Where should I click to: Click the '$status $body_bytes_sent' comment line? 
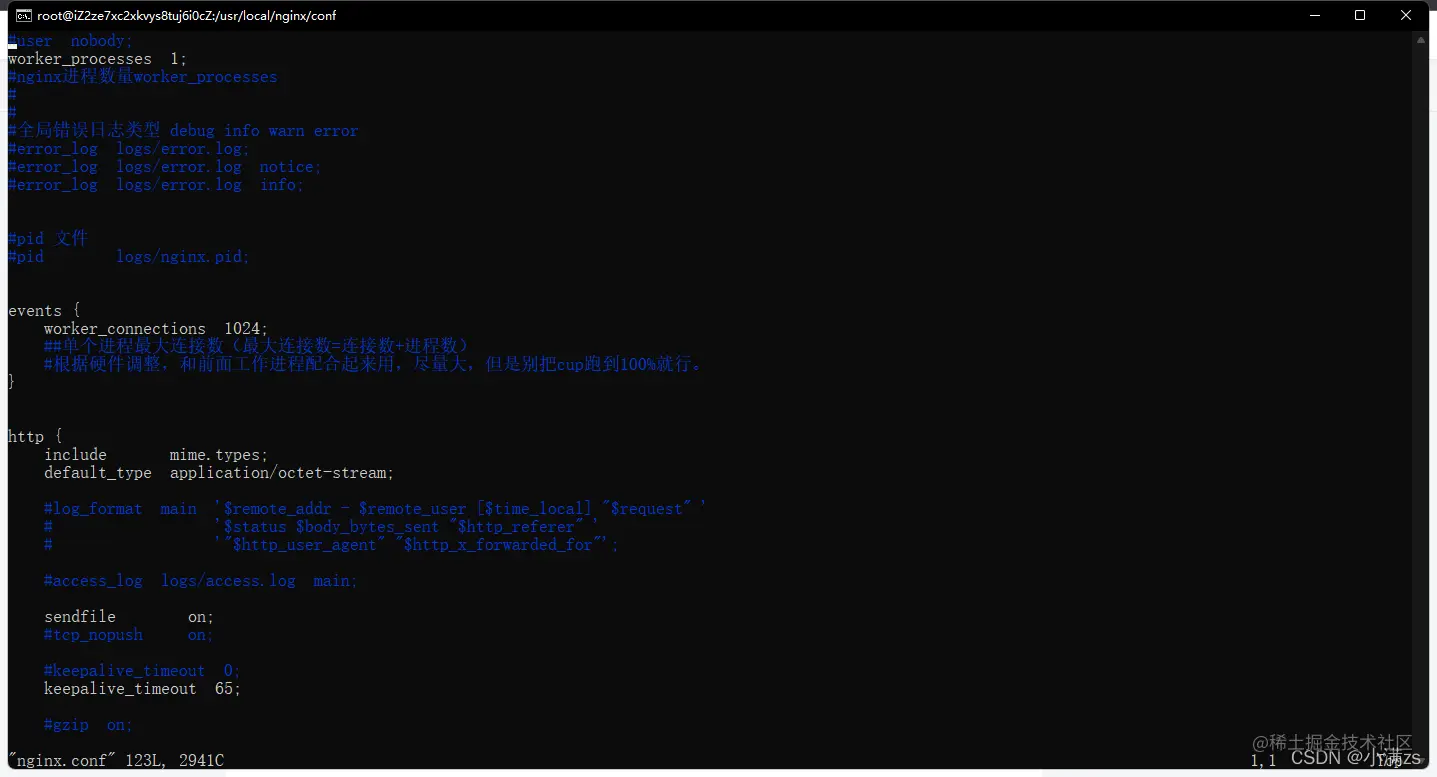tap(321, 527)
